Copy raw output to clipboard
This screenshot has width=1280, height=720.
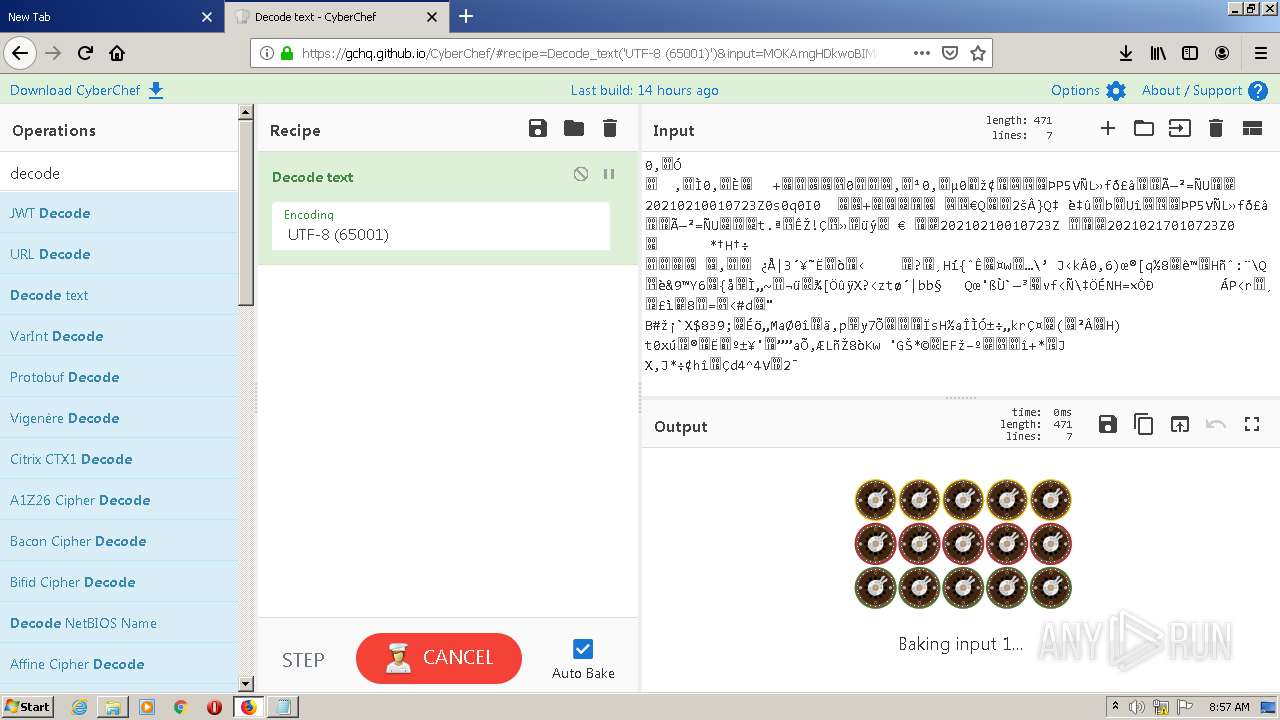(x=1144, y=424)
